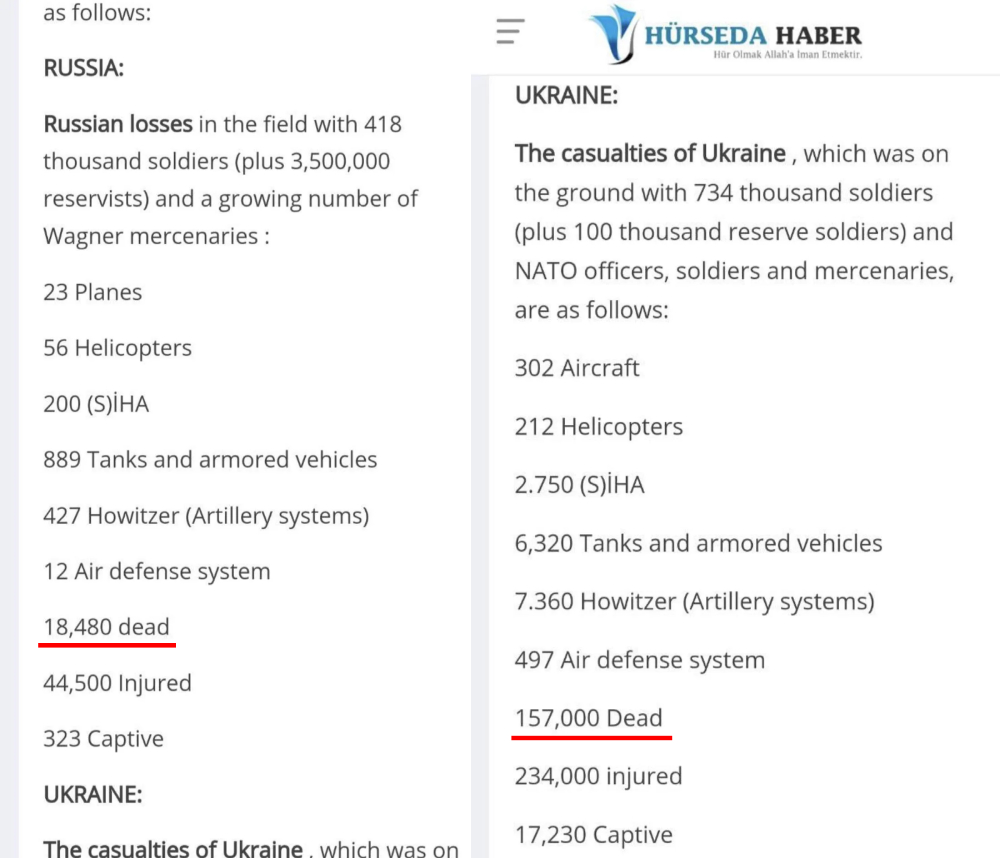Screen dimensions: 1000x858
Task: Click 'The casualties of Ukraine' bold text
Action: pyautogui.click(x=651, y=154)
